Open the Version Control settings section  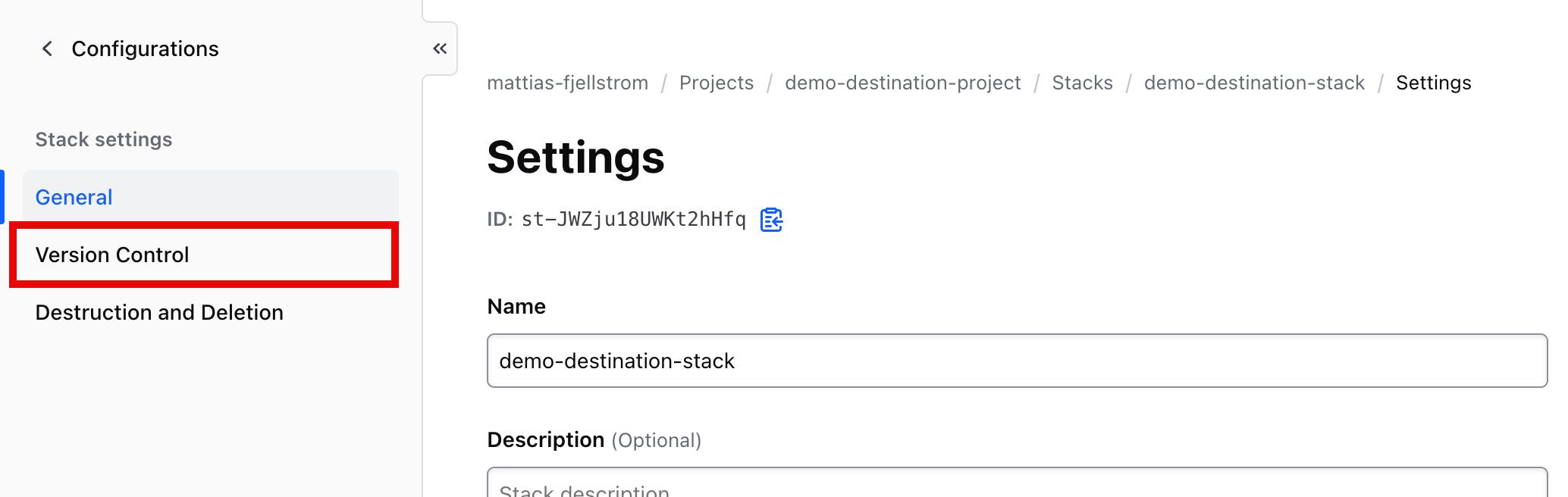112,255
